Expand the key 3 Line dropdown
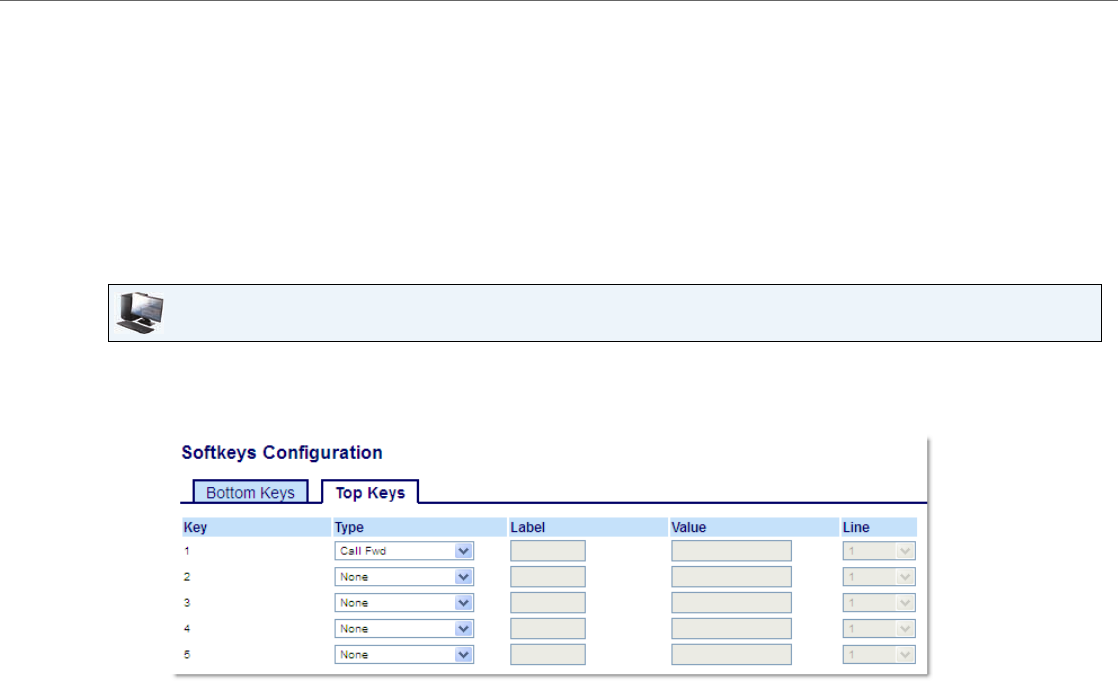This screenshot has height=681, width=1118. 879,603
